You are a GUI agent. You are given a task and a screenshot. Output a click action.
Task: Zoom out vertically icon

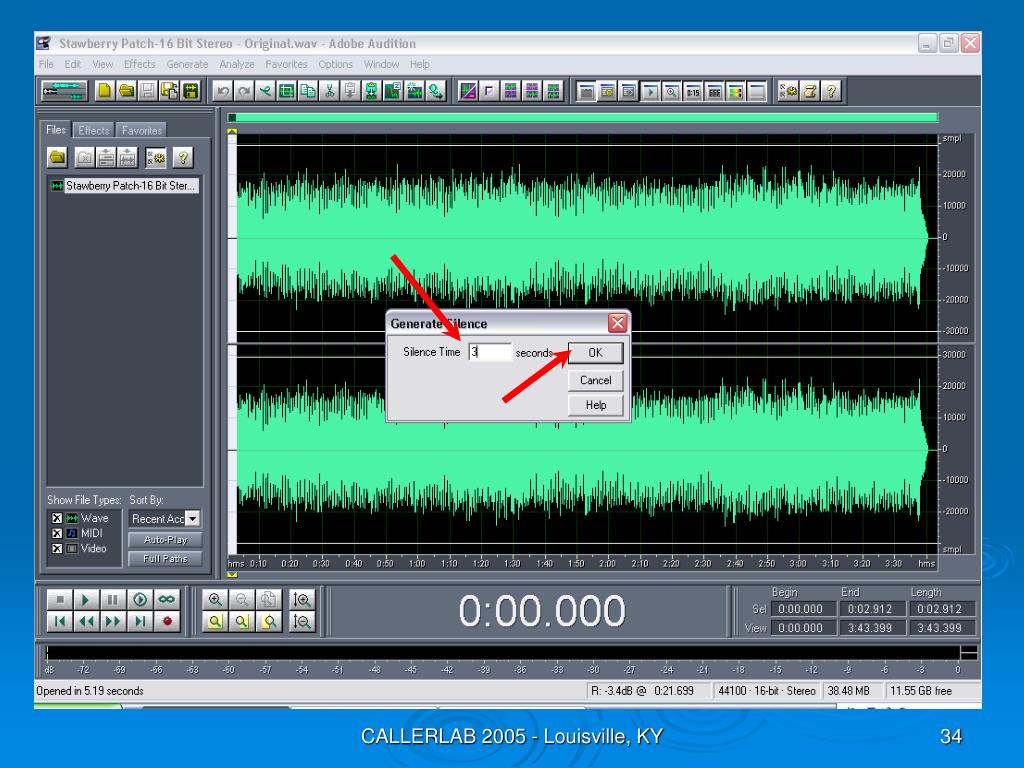pyautogui.click(x=302, y=622)
